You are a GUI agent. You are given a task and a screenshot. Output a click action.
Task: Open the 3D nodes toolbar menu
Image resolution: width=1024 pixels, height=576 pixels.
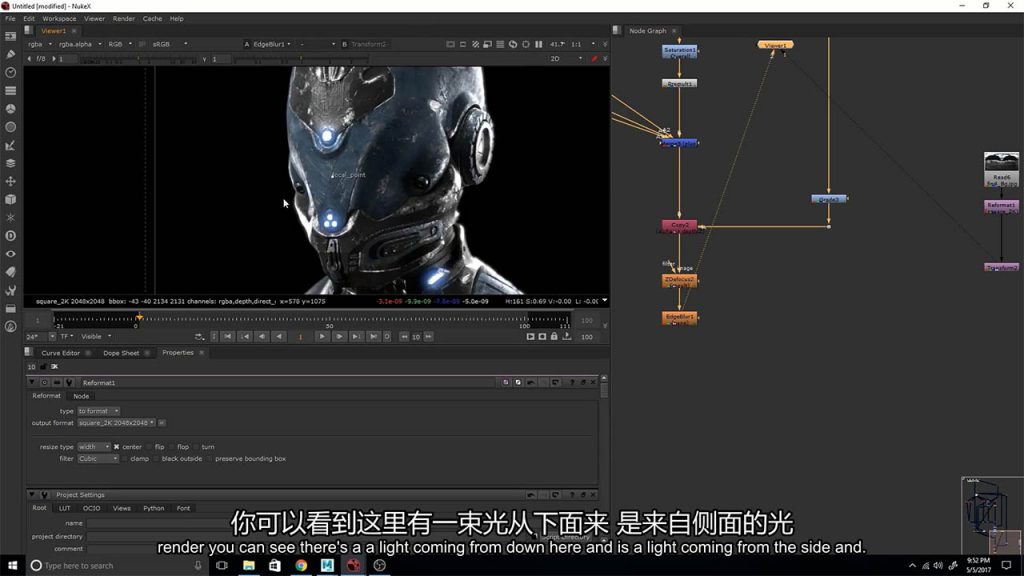pos(10,200)
